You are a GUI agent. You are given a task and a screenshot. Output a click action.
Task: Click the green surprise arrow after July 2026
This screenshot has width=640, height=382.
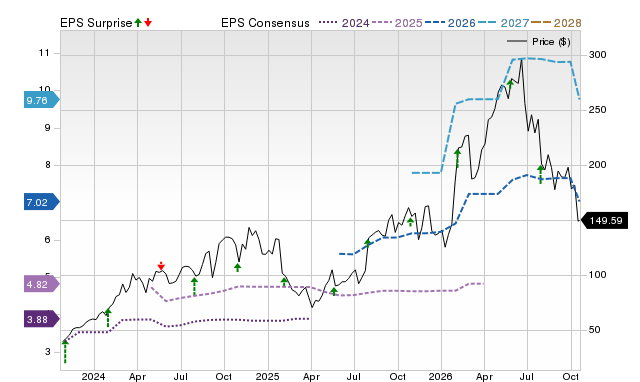tap(540, 174)
